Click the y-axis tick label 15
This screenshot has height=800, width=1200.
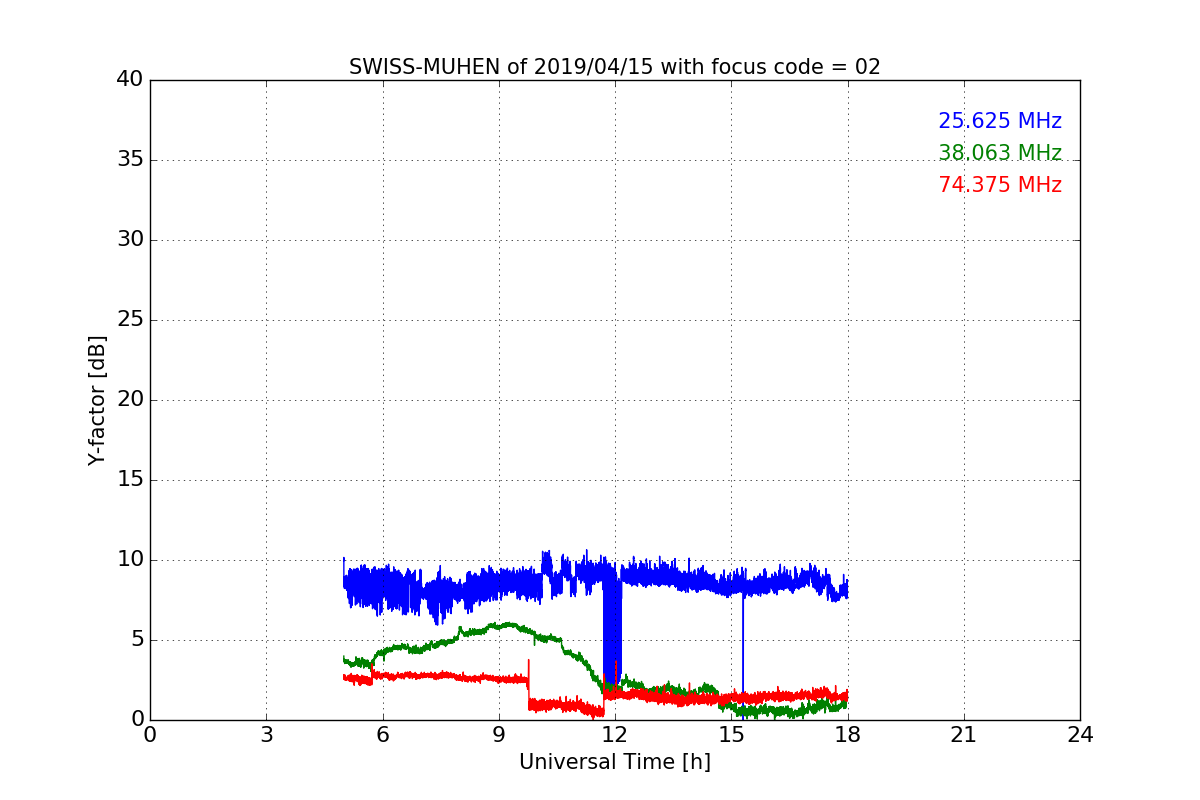tap(129, 480)
